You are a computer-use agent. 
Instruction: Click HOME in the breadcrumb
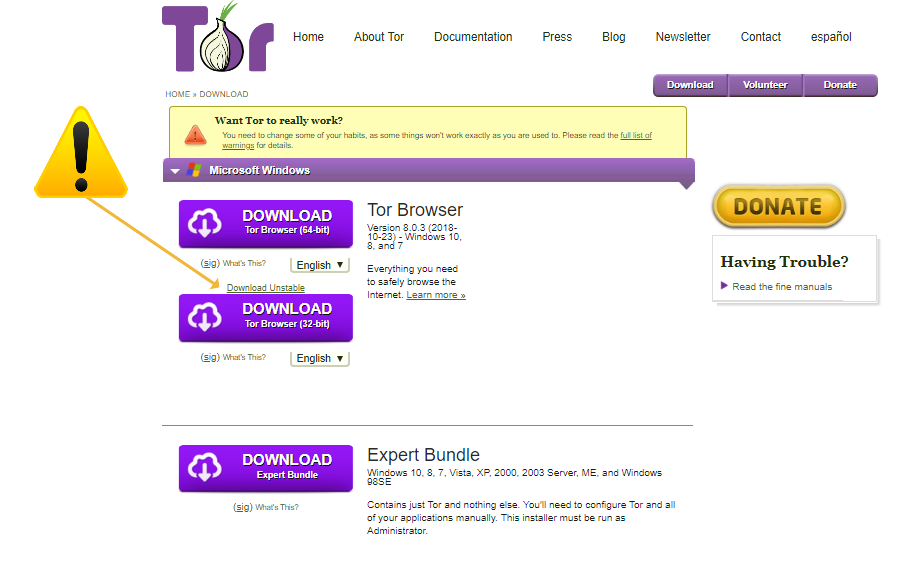178,94
